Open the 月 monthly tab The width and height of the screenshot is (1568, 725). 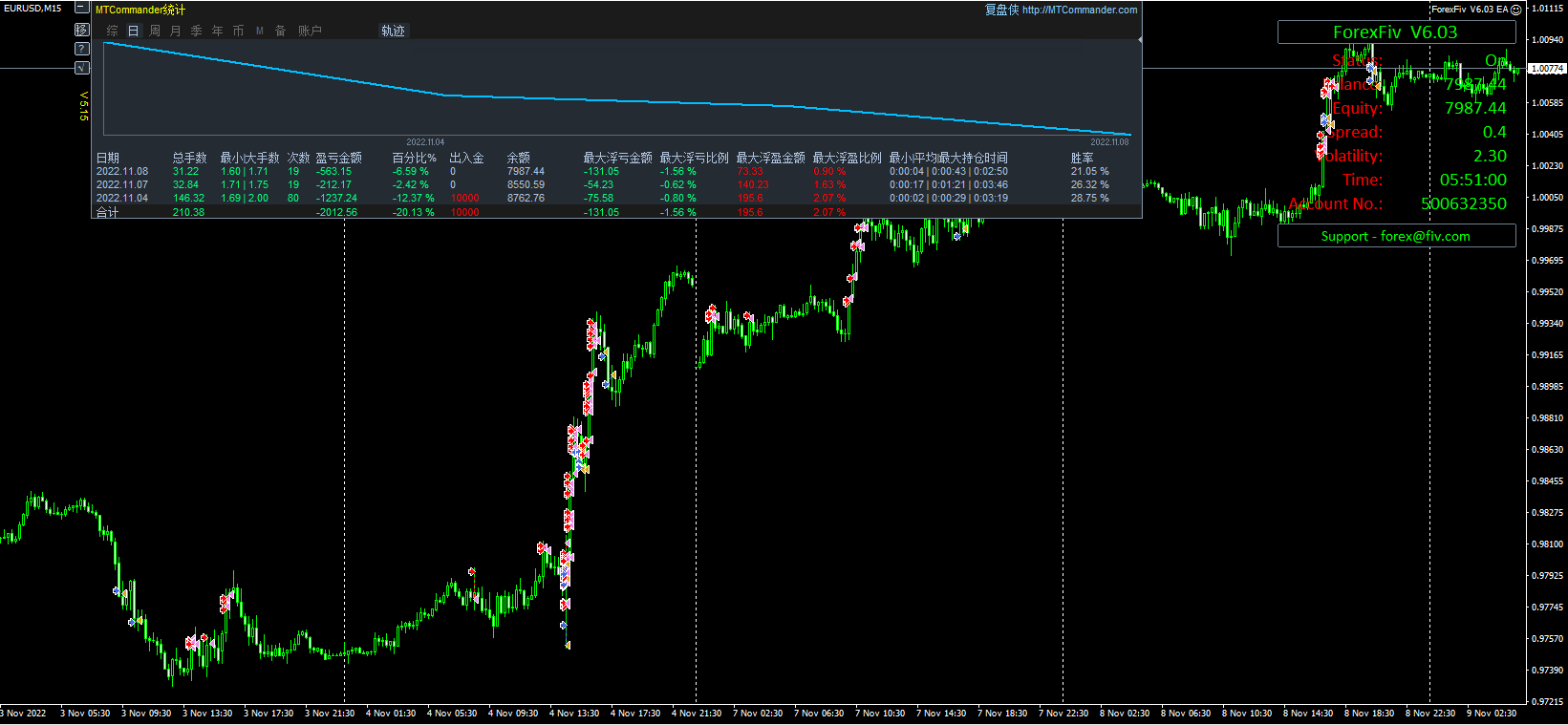tap(176, 31)
